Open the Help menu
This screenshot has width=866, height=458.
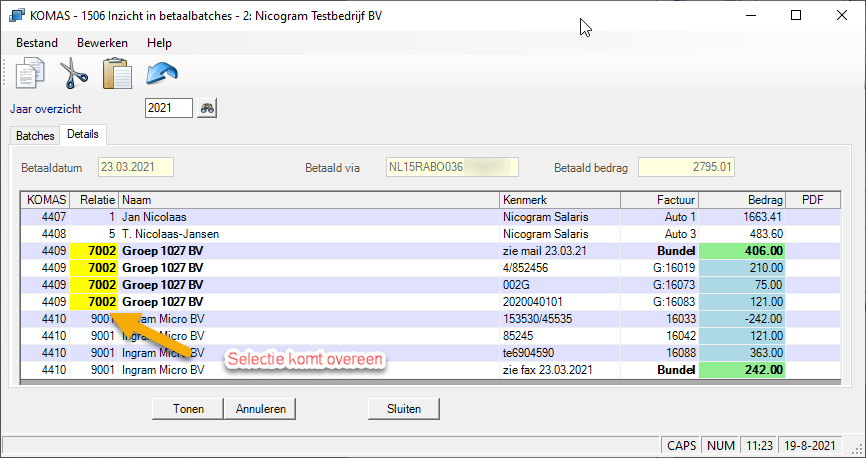tap(159, 43)
